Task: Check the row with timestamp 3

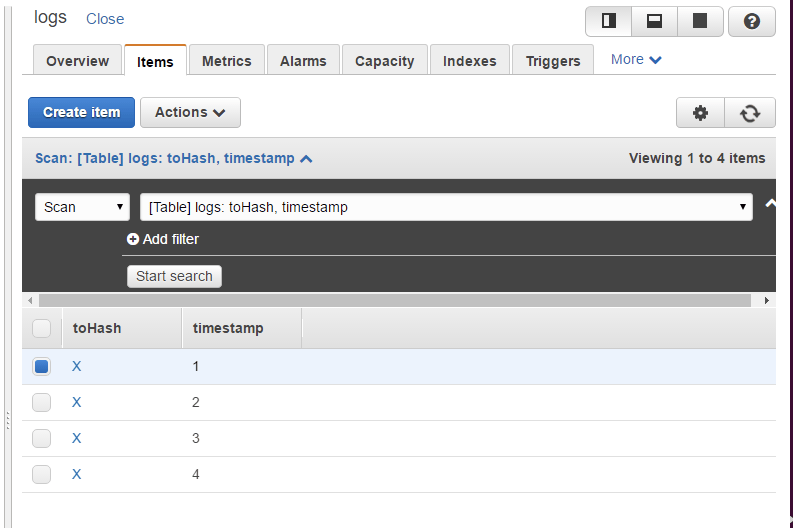Action: (x=41, y=438)
